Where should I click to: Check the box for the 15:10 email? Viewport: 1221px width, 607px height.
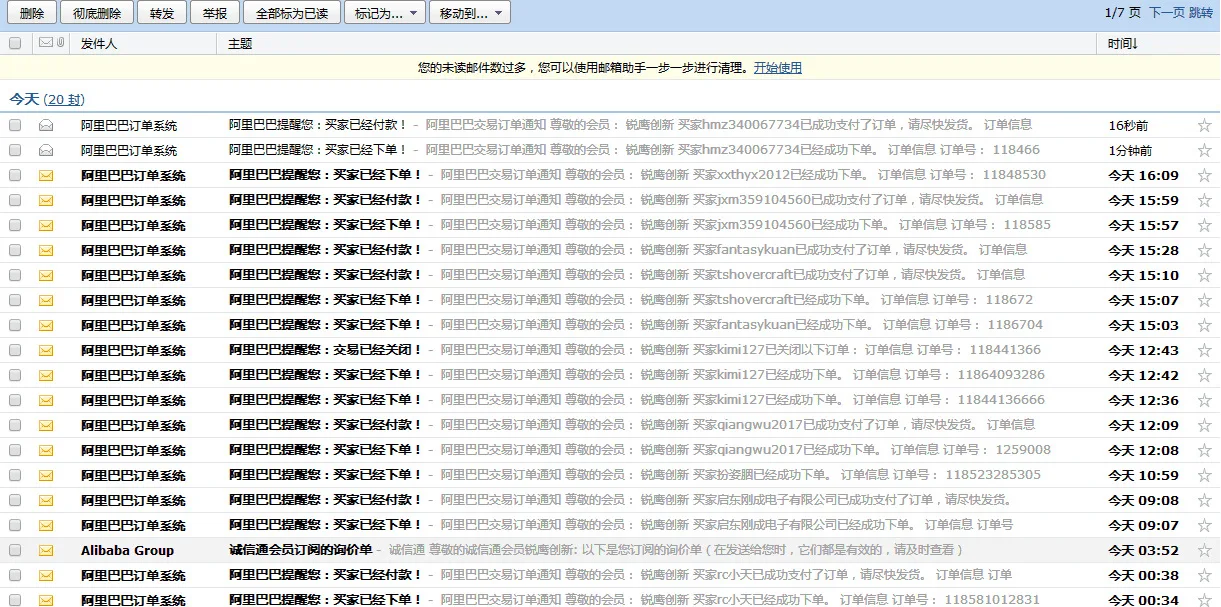tap(15, 275)
